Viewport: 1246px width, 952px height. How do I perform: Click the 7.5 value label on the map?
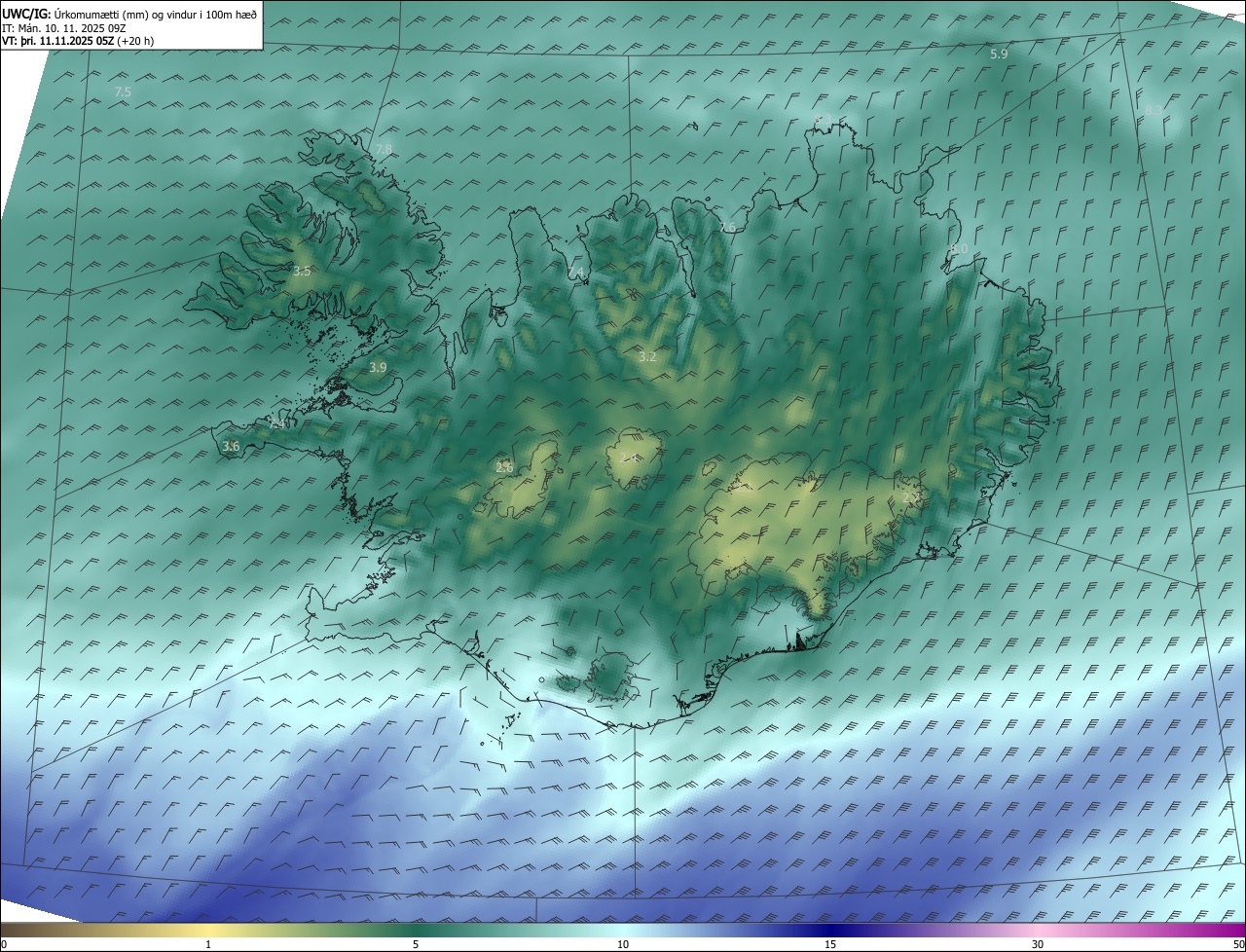tap(123, 92)
